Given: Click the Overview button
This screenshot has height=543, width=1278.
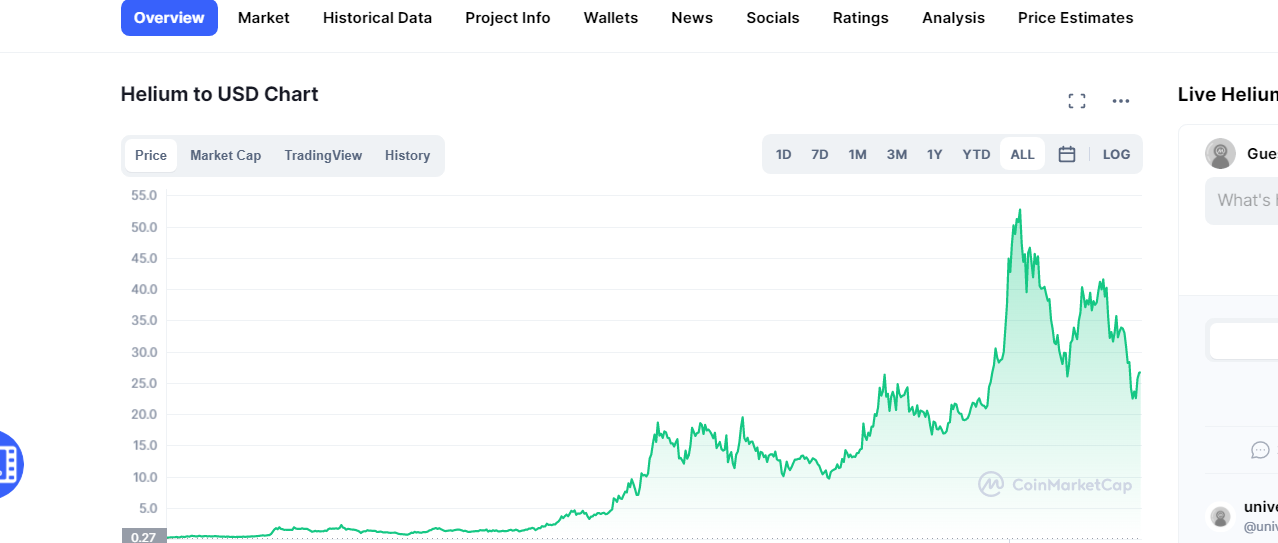Looking at the screenshot, I should point(169,18).
